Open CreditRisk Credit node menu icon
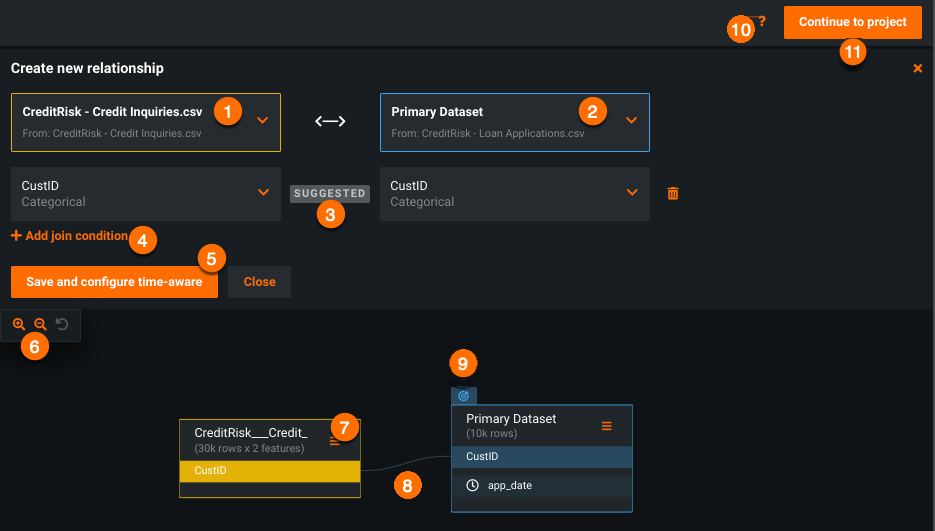 tap(335, 440)
